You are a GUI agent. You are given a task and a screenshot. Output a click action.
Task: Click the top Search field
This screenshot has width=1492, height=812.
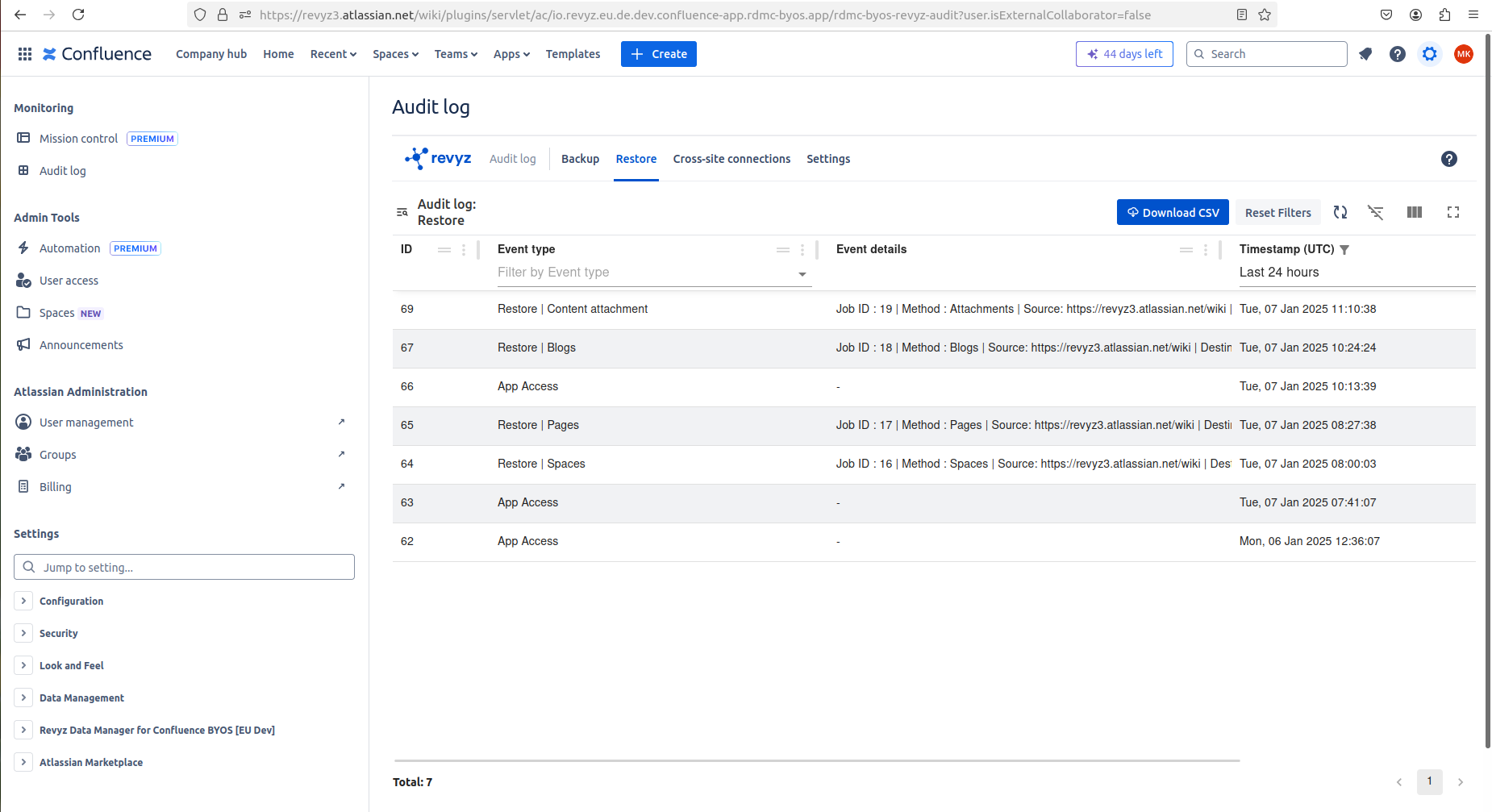click(1266, 54)
